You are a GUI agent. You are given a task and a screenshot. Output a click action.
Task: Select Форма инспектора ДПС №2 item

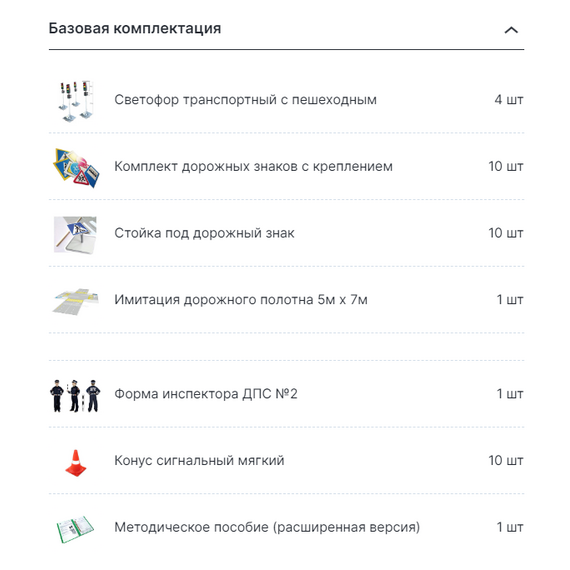[x=206, y=394]
